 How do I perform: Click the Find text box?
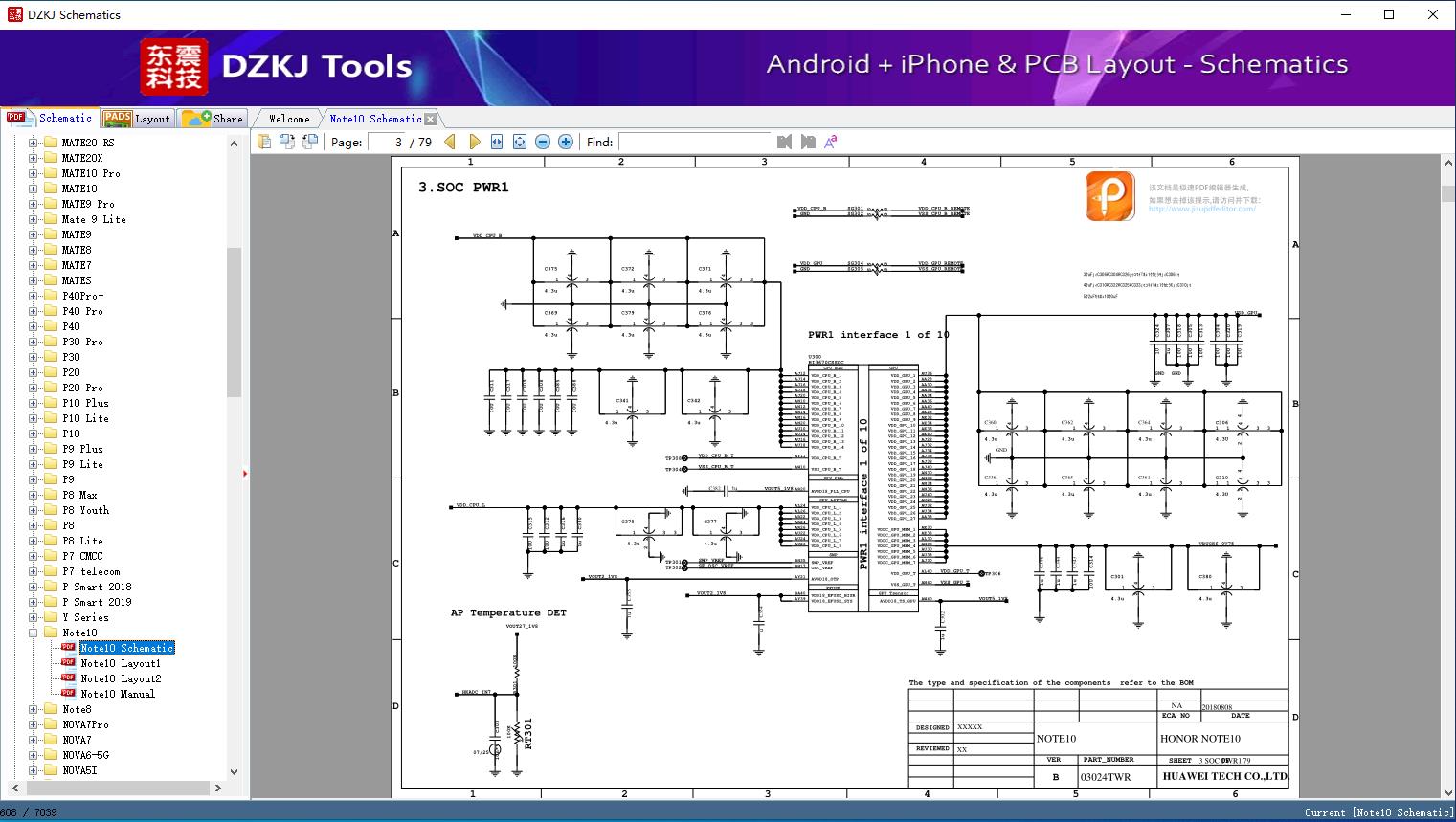coord(694,142)
